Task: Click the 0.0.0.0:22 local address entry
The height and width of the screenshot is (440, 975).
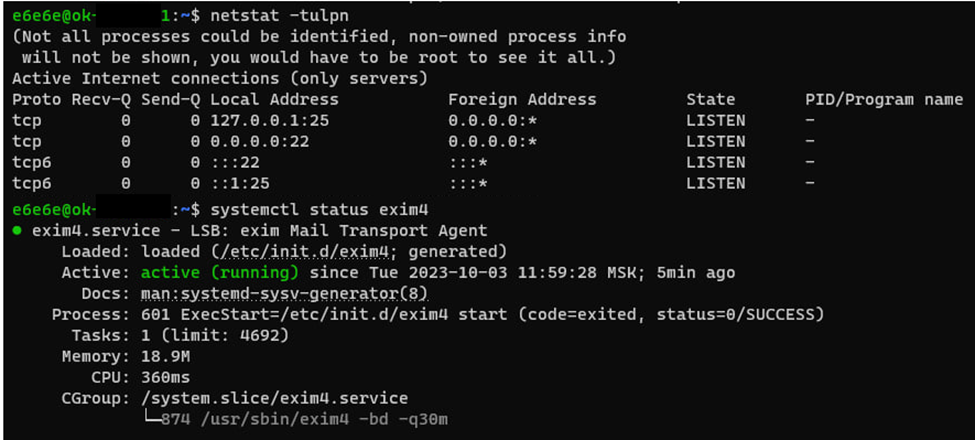Action: 261,142
